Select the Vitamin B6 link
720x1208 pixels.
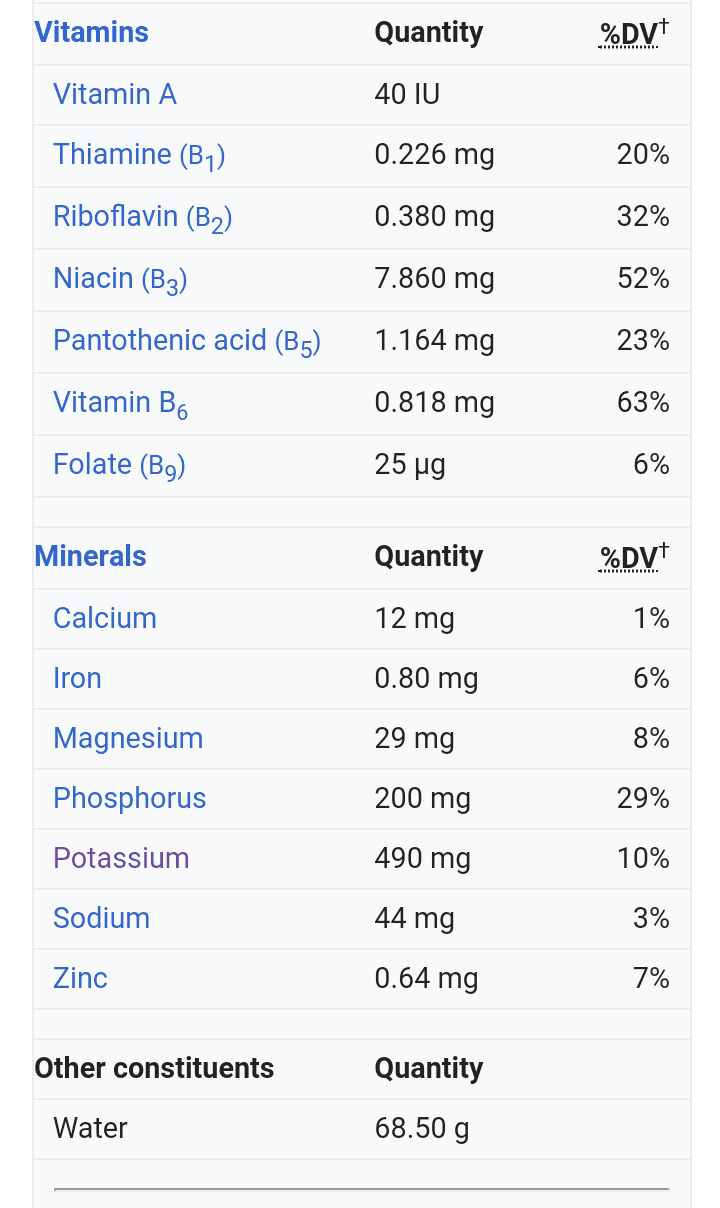120,403
